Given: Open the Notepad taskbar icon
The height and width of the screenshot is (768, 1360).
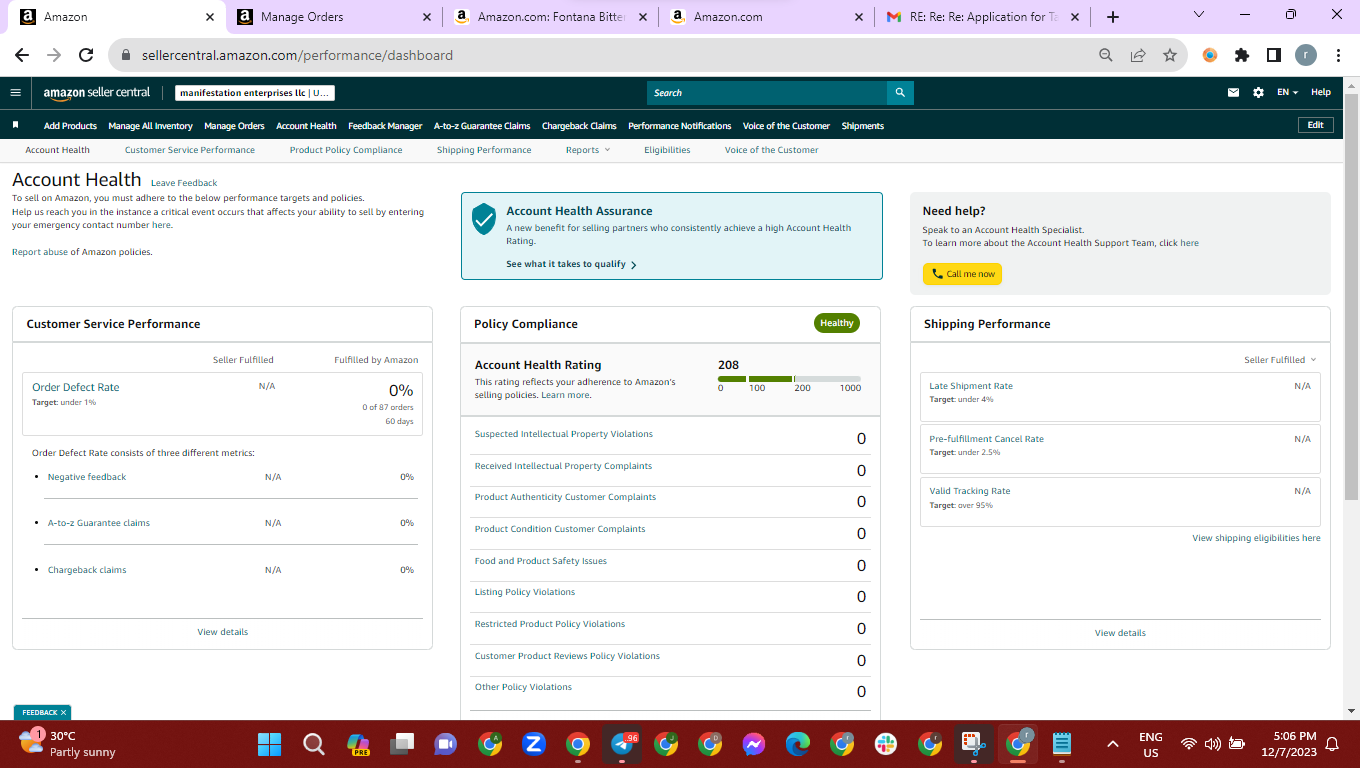Looking at the screenshot, I should (1062, 744).
